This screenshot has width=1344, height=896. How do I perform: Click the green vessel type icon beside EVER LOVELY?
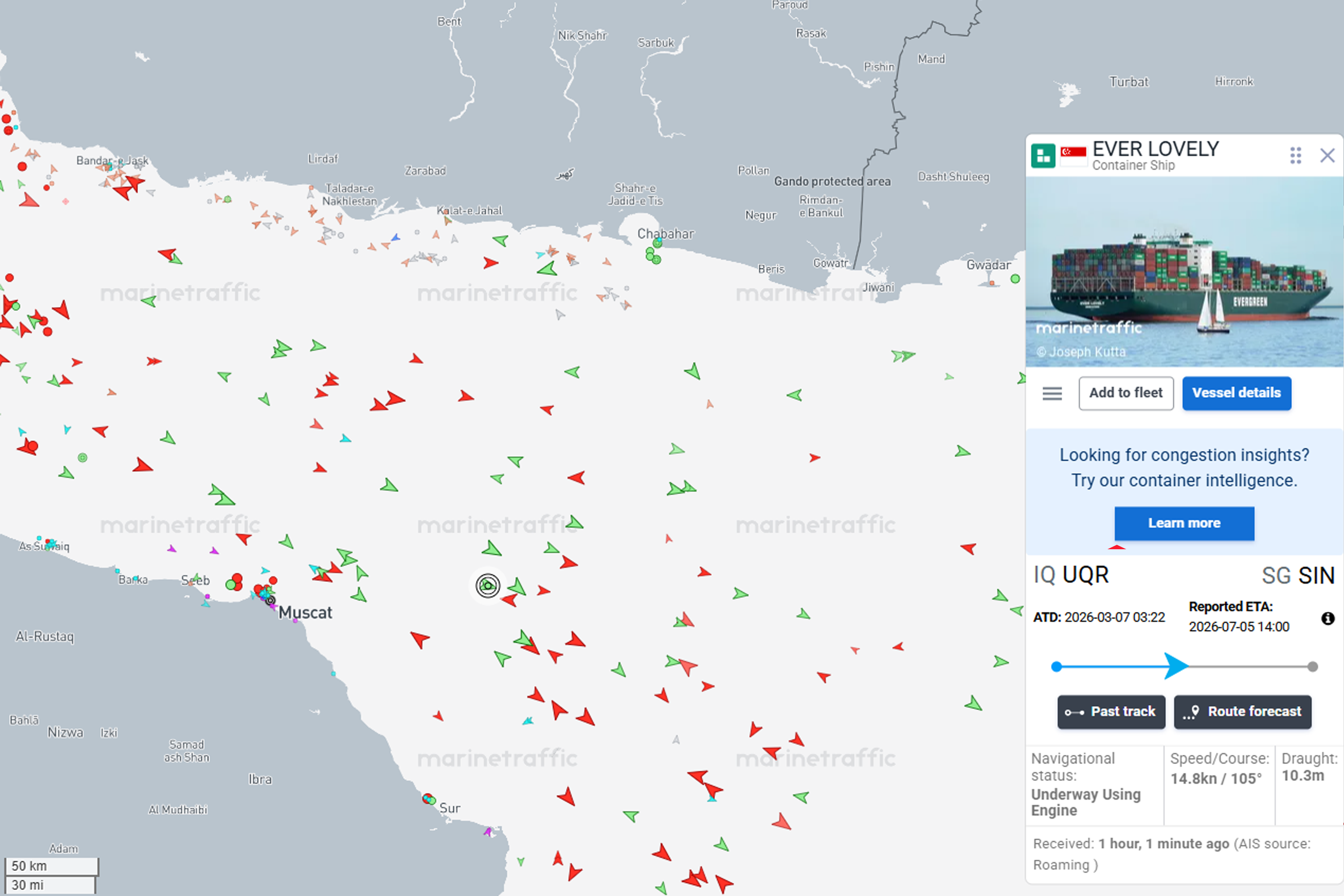coord(1043,155)
